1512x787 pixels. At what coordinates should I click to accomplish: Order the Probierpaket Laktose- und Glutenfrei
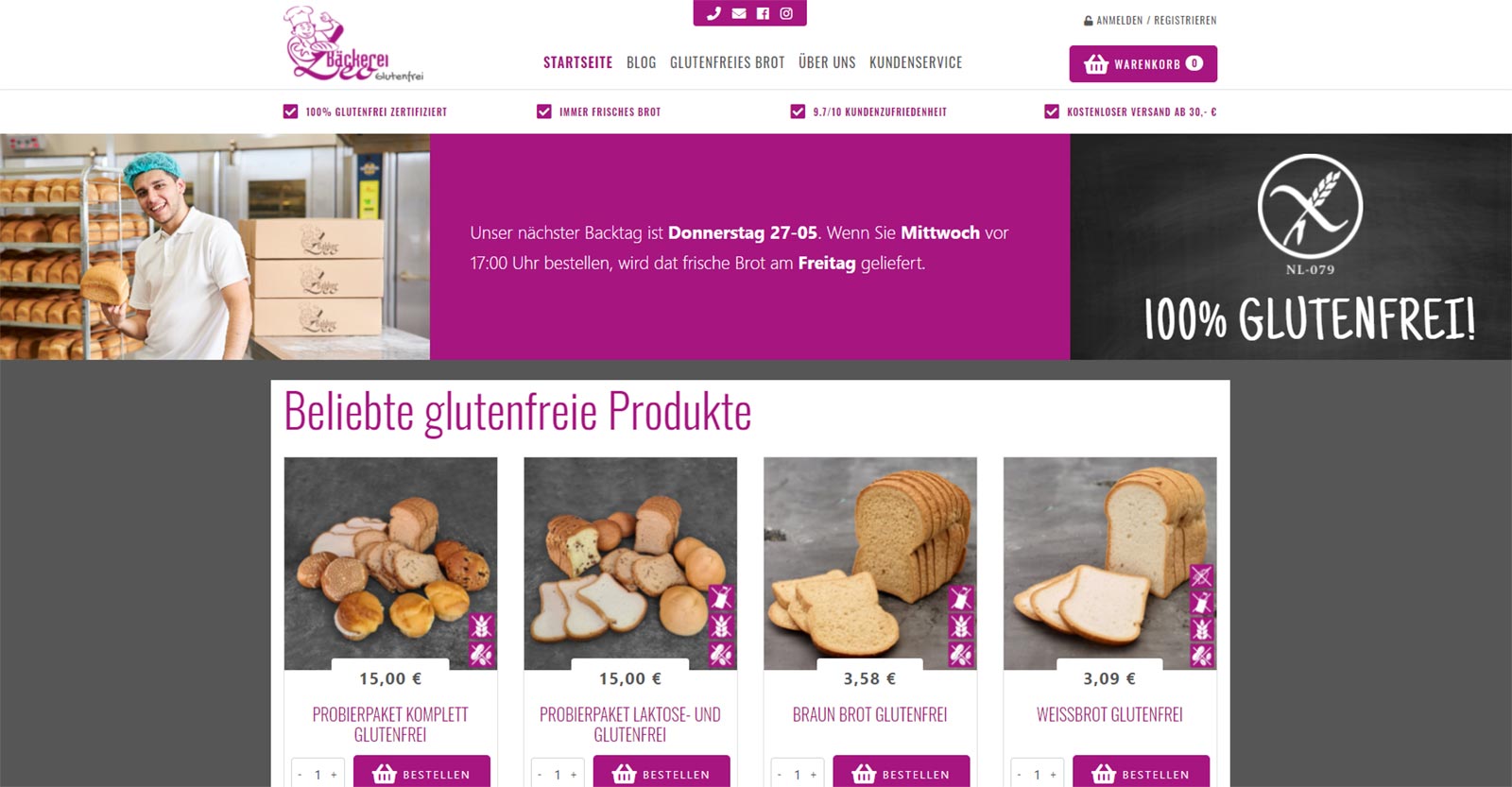661,774
